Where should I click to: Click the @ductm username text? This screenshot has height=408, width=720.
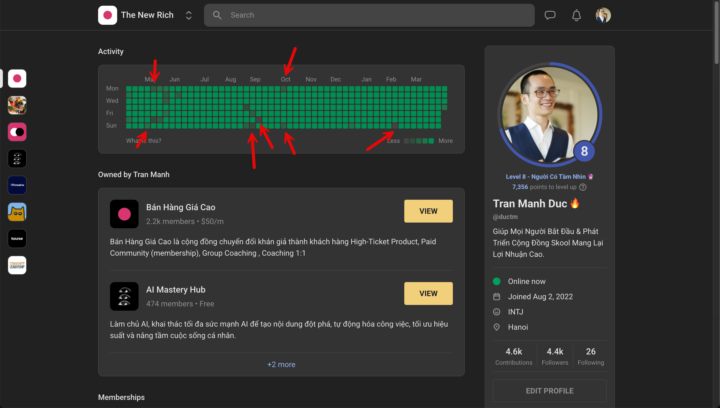(505, 217)
